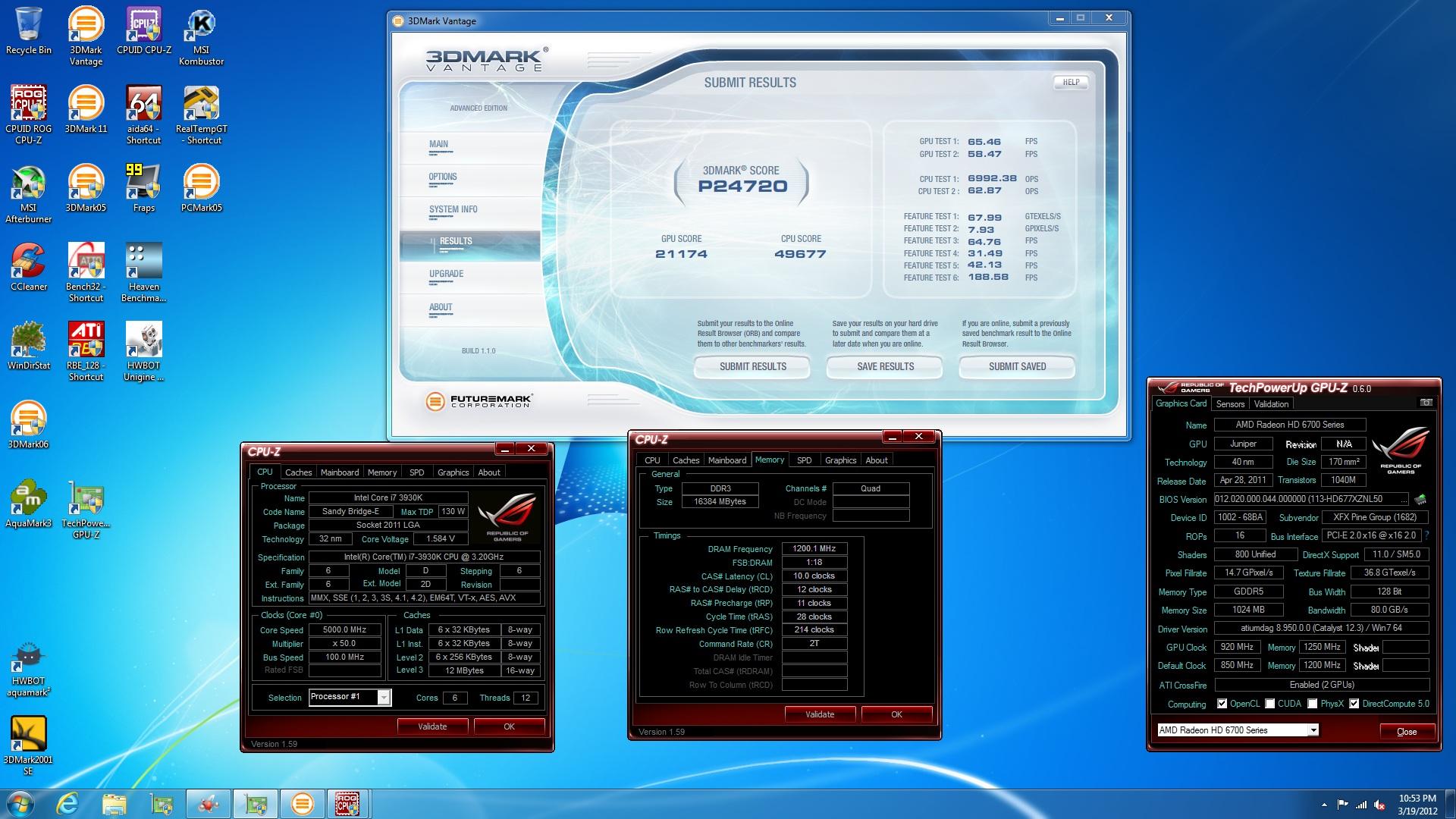This screenshot has height=819, width=1456.
Task: Open the Recycle Bin desktop icon
Action: (29, 30)
